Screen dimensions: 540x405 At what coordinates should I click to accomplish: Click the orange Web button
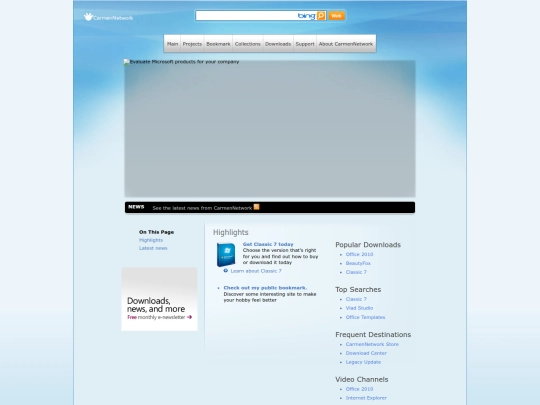[x=336, y=16]
